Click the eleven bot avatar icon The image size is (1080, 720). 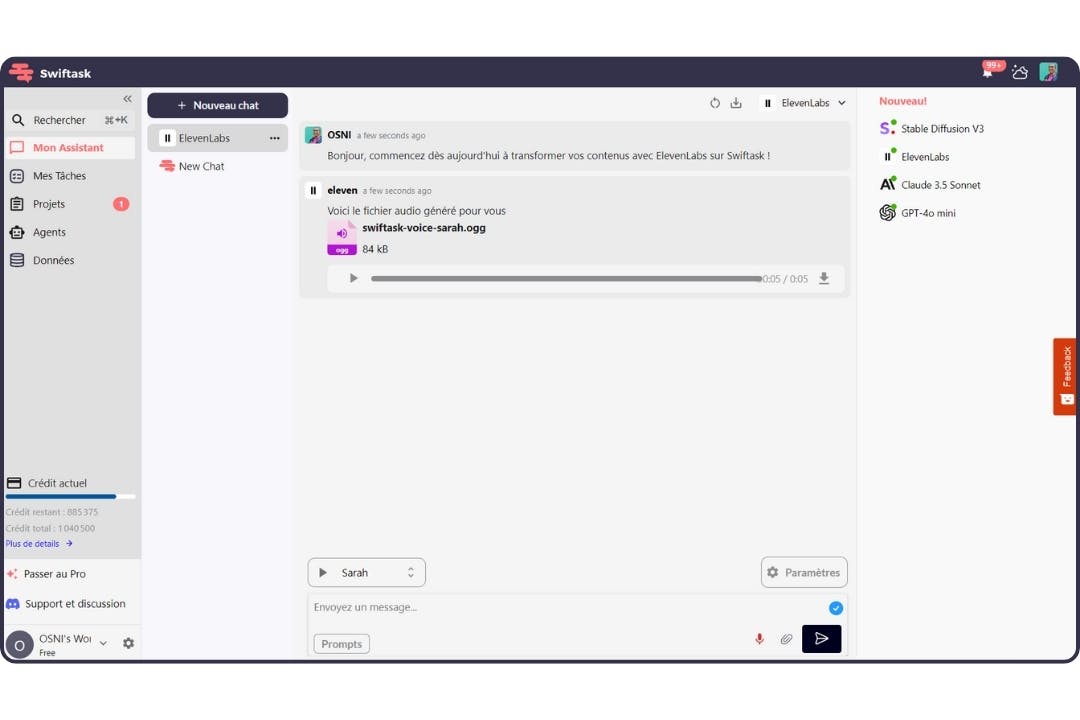pyautogui.click(x=313, y=191)
